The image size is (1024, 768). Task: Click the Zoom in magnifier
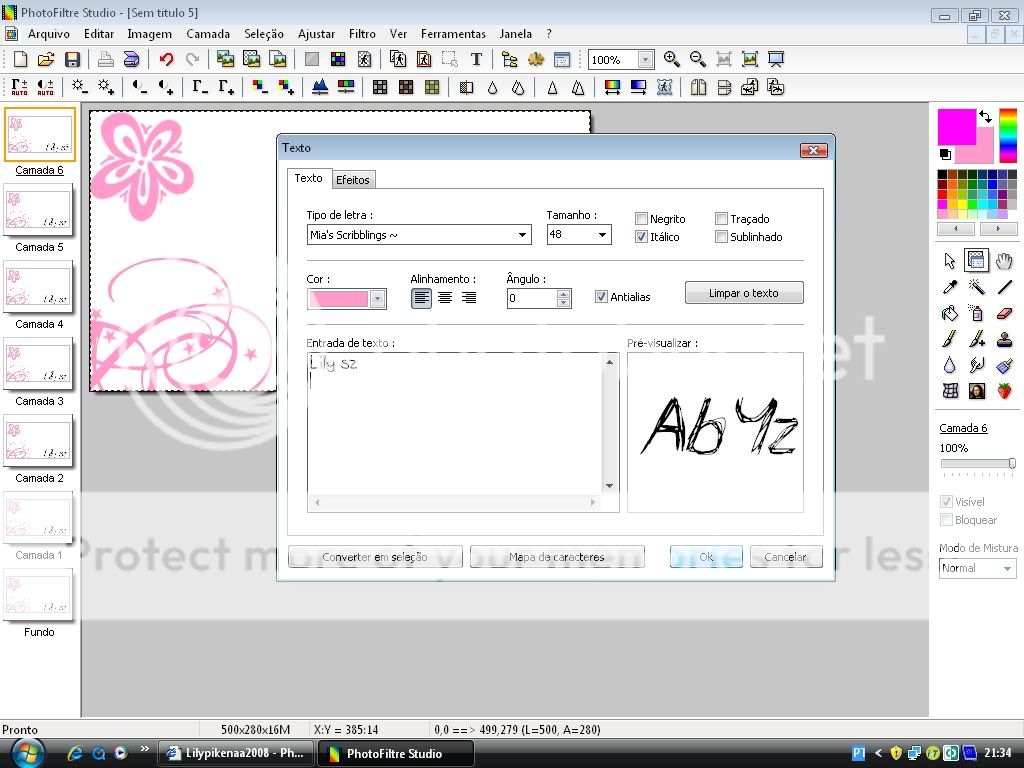(x=672, y=60)
